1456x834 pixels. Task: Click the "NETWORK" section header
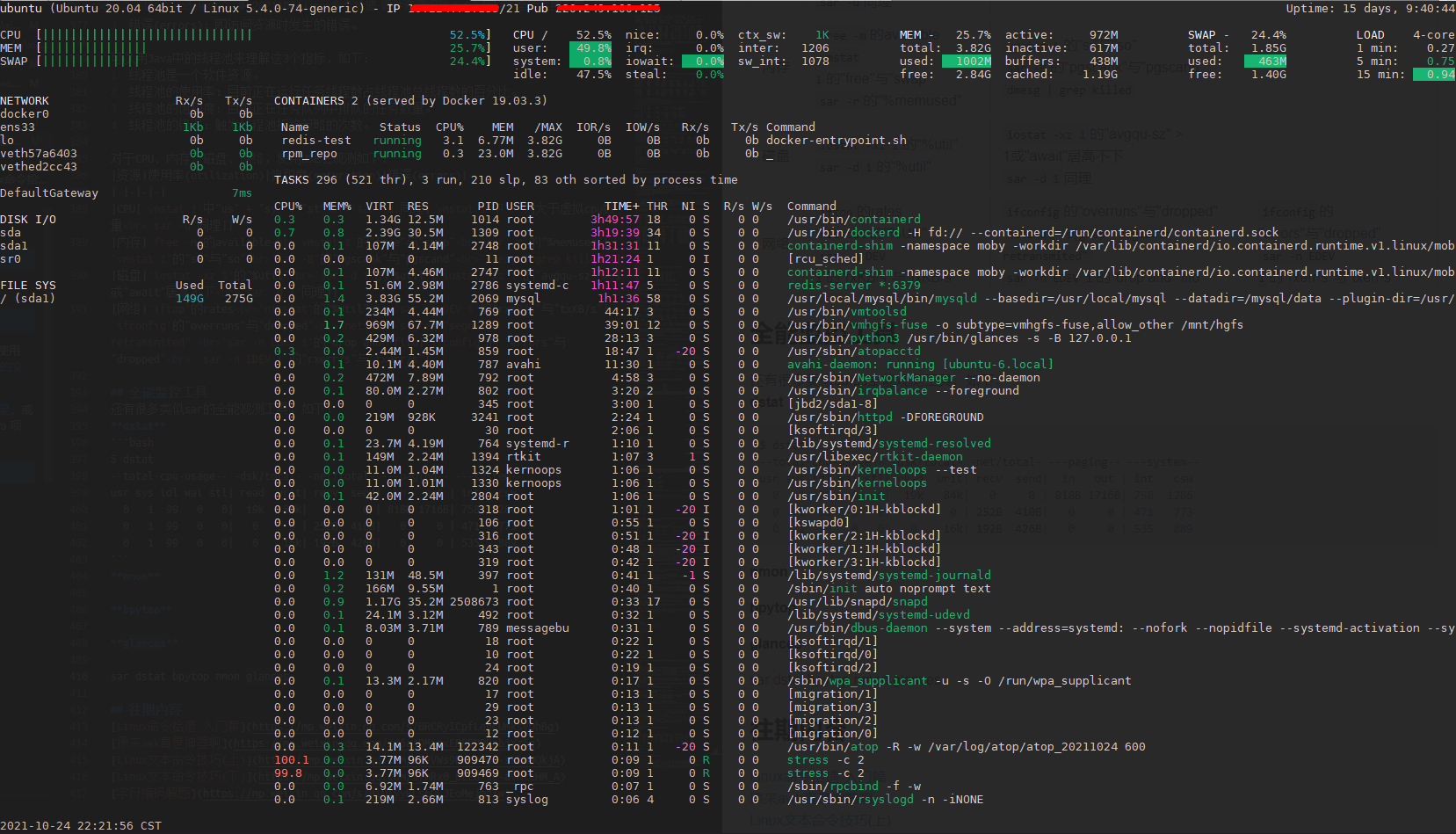tap(25, 101)
